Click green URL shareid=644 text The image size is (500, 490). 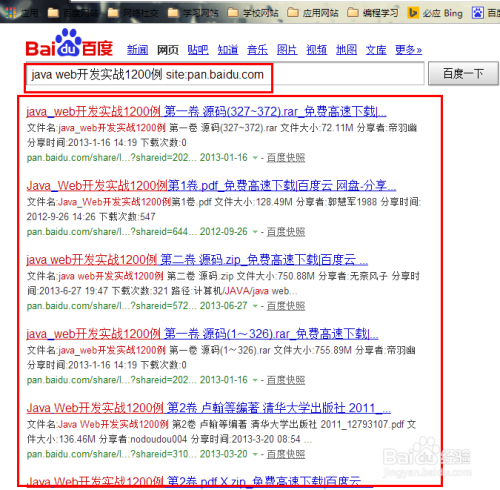112,232
